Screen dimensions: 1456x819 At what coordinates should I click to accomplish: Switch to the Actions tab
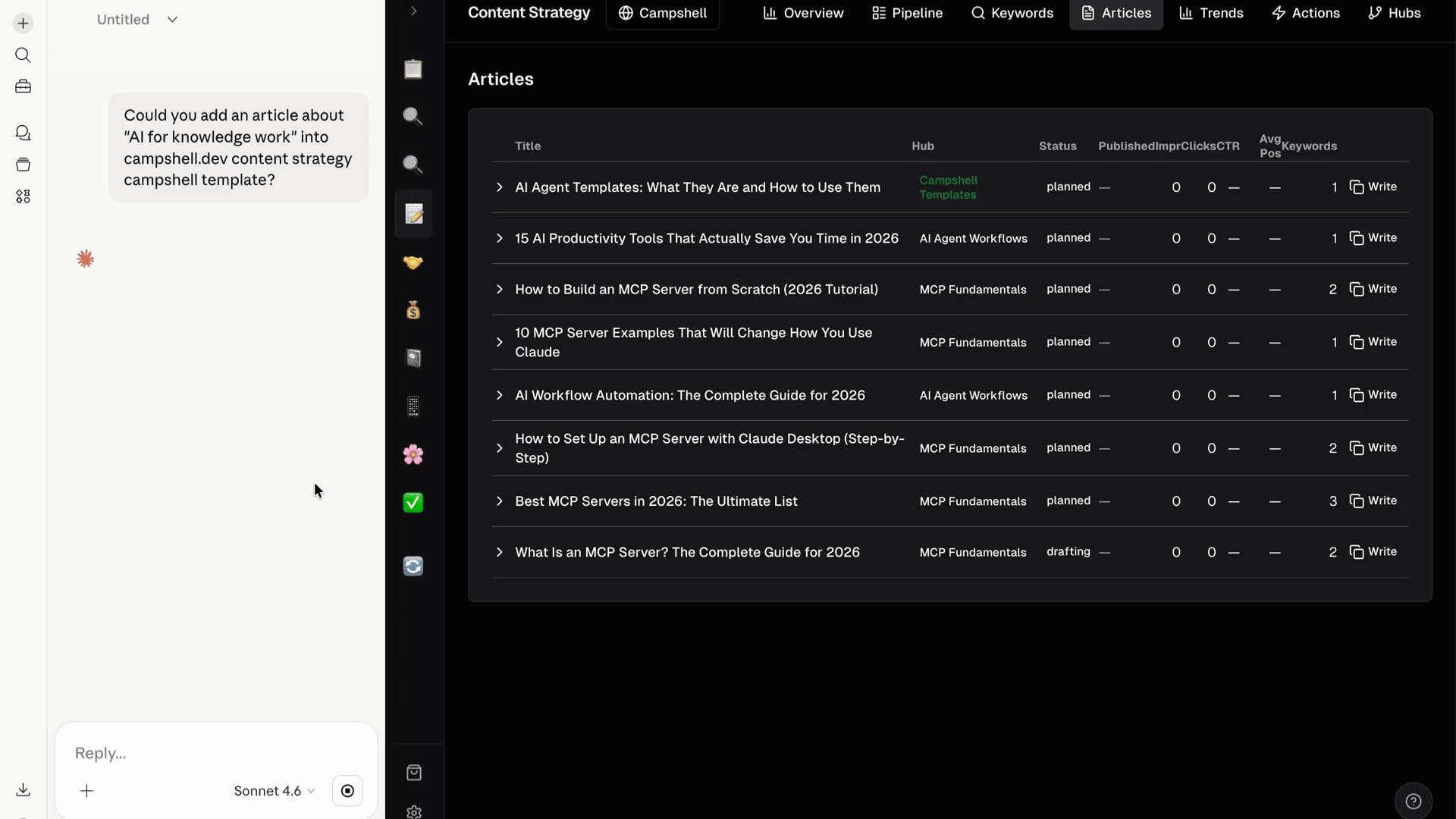pyautogui.click(x=1306, y=13)
